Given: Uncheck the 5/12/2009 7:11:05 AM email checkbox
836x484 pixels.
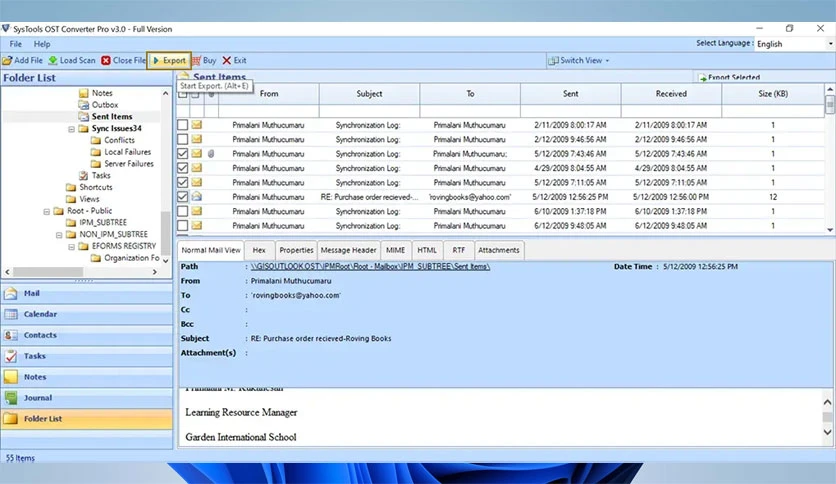Looking at the screenshot, I should [x=183, y=182].
